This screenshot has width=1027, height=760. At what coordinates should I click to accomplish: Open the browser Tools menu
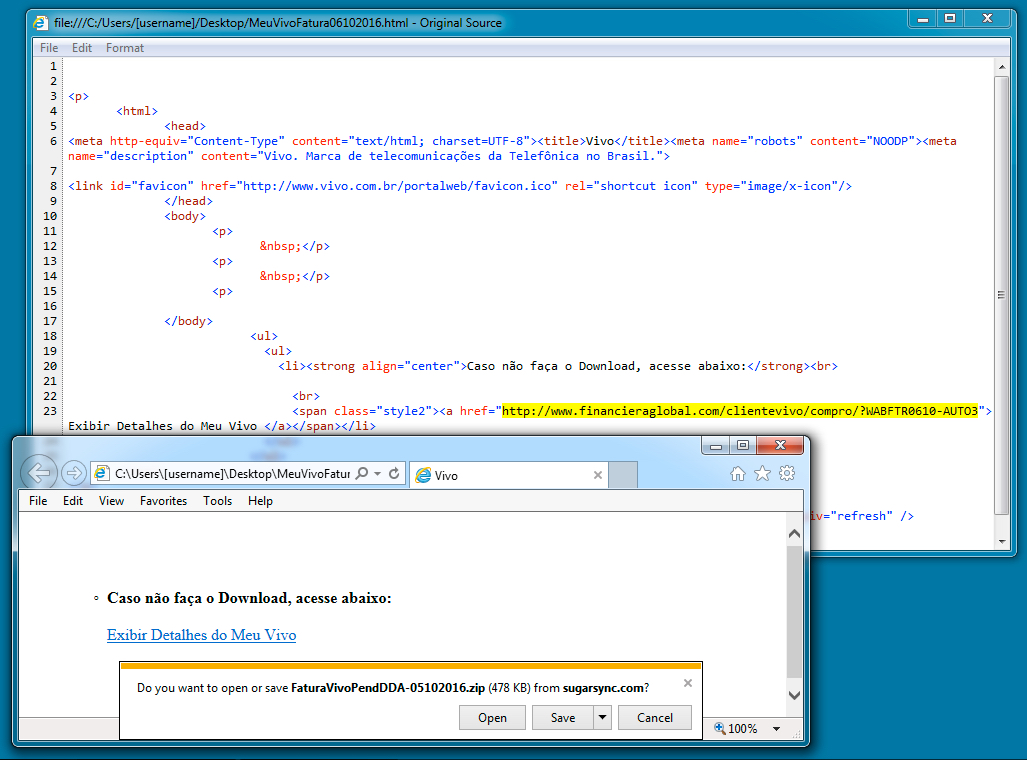click(x=217, y=501)
